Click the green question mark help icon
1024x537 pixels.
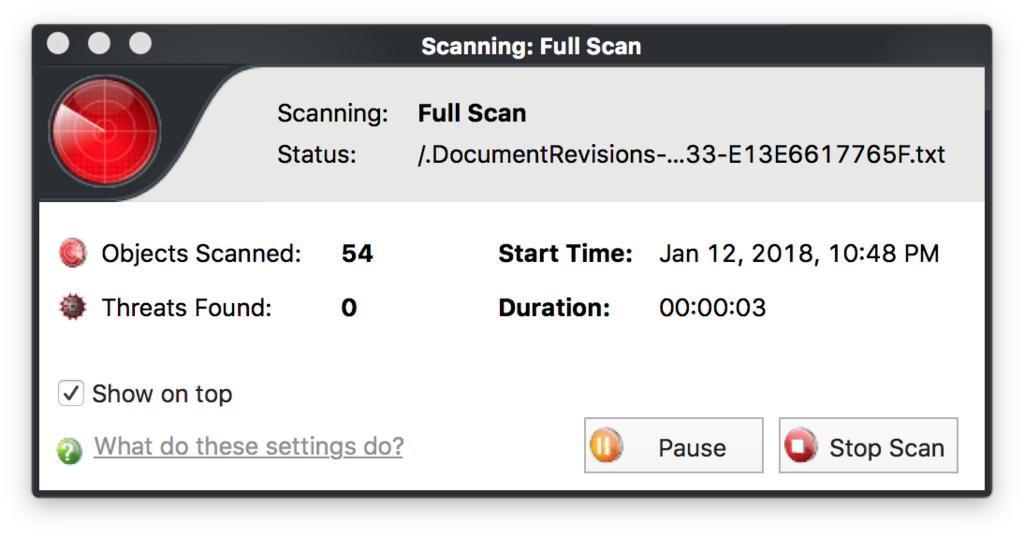(69, 450)
